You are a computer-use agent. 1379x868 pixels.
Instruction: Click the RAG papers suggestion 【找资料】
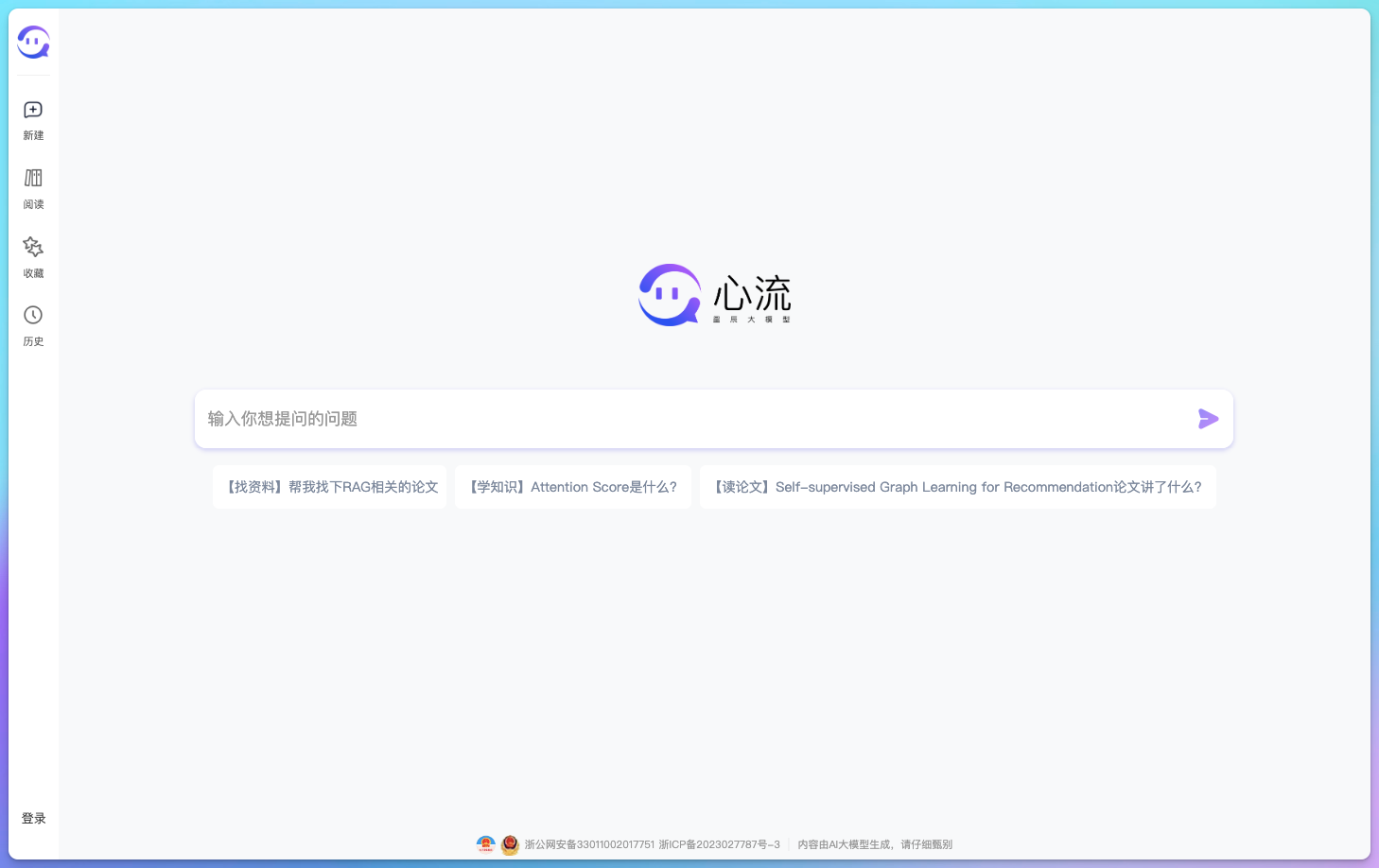point(329,487)
